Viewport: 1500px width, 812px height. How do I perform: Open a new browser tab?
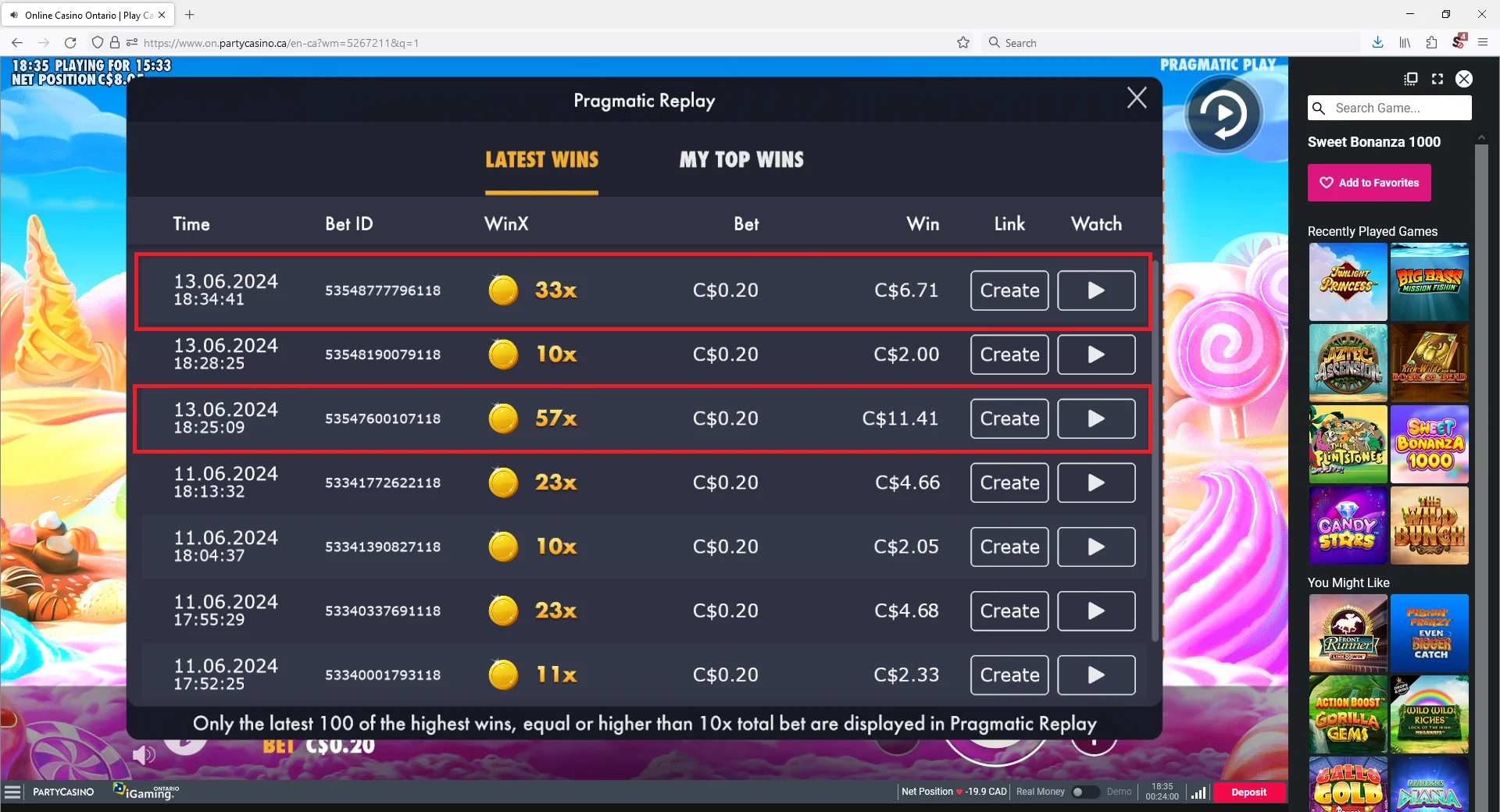(189, 14)
